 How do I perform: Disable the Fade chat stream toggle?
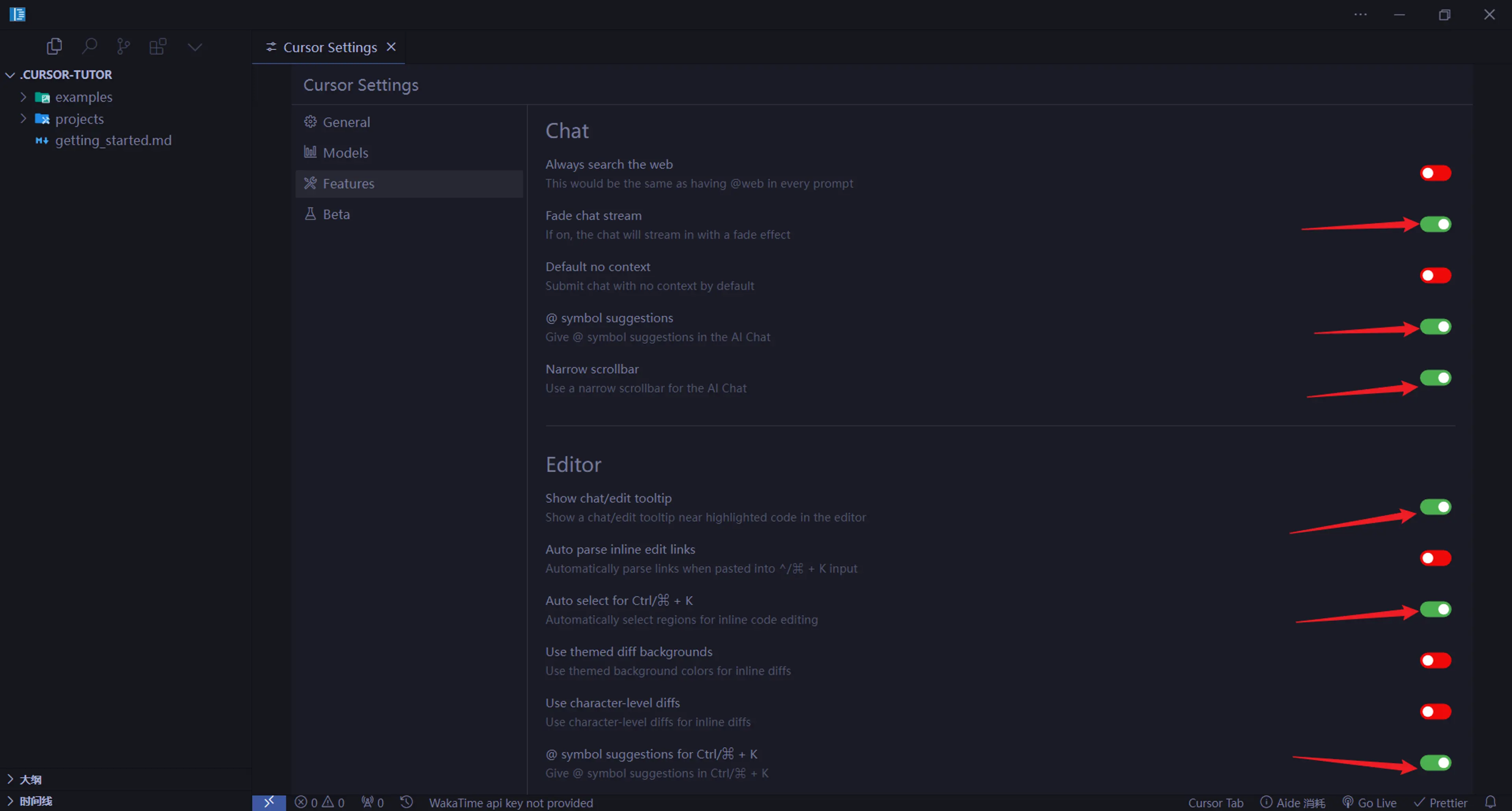click(x=1435, y=224)
